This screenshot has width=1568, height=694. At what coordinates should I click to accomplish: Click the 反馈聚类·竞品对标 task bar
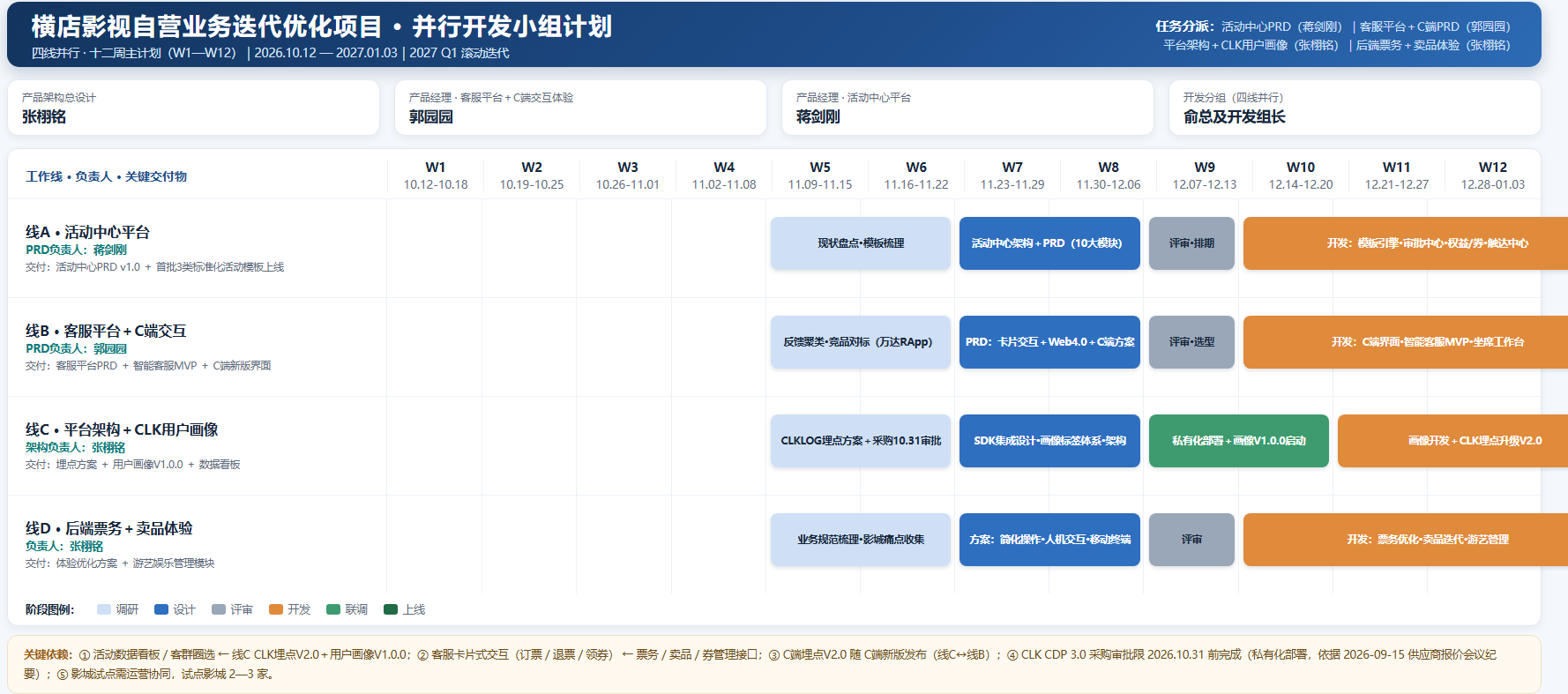pos(861,342)
